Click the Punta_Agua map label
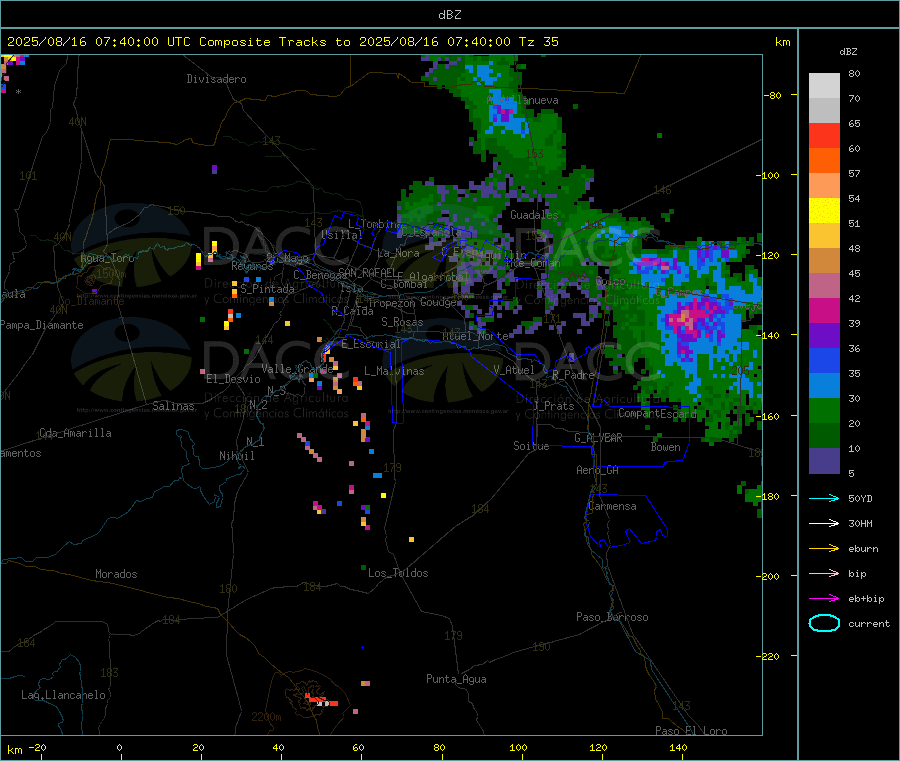Viewport: 900px width, 761px height. (456, 679)
